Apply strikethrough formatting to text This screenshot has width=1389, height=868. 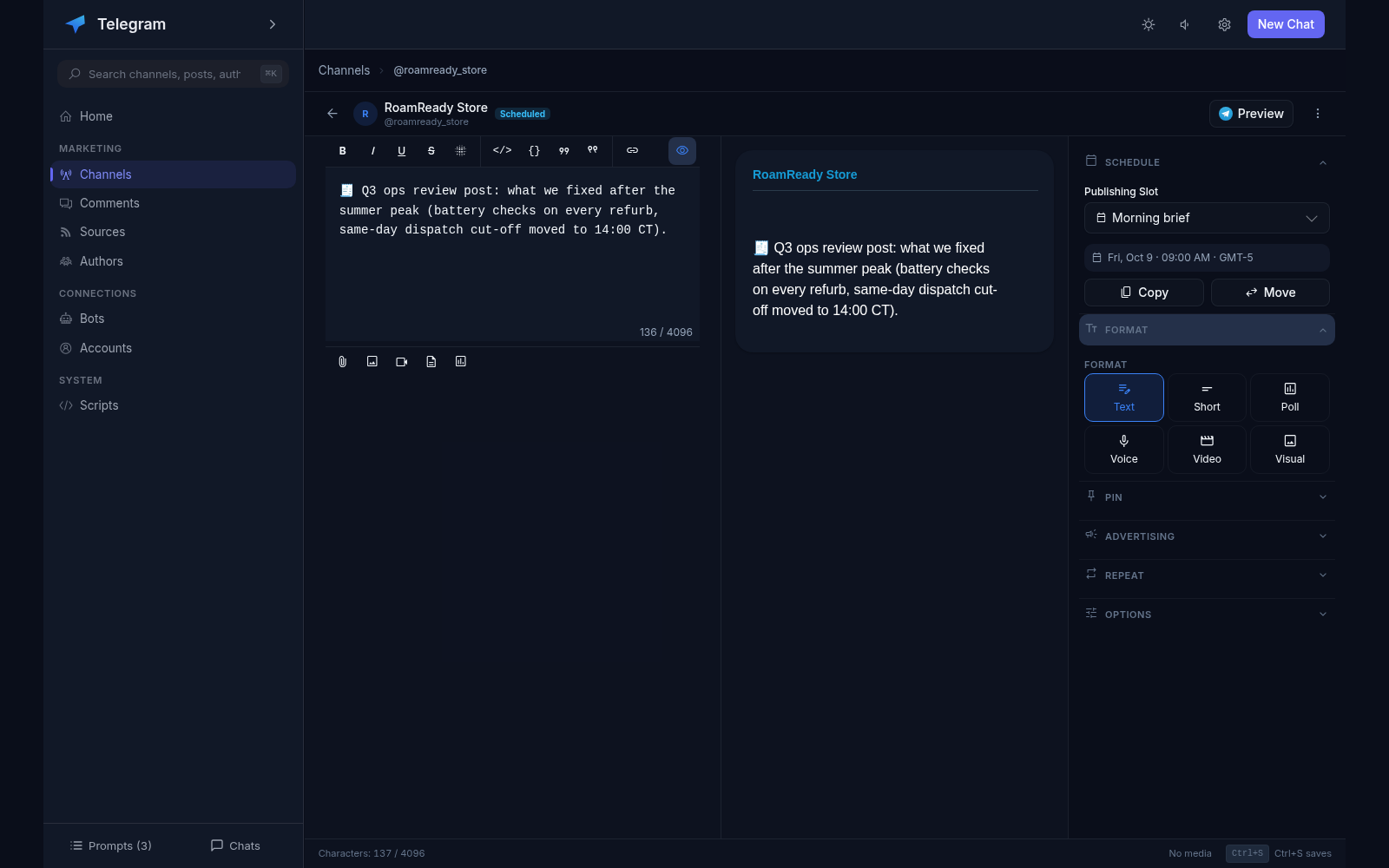pos(431,151)
